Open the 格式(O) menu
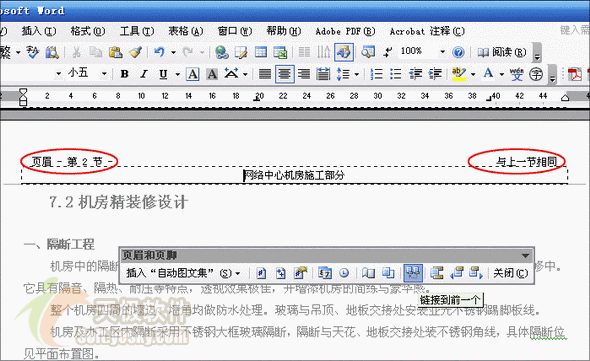Viewport: 590px width, 361px height. (x=88, y=31)
